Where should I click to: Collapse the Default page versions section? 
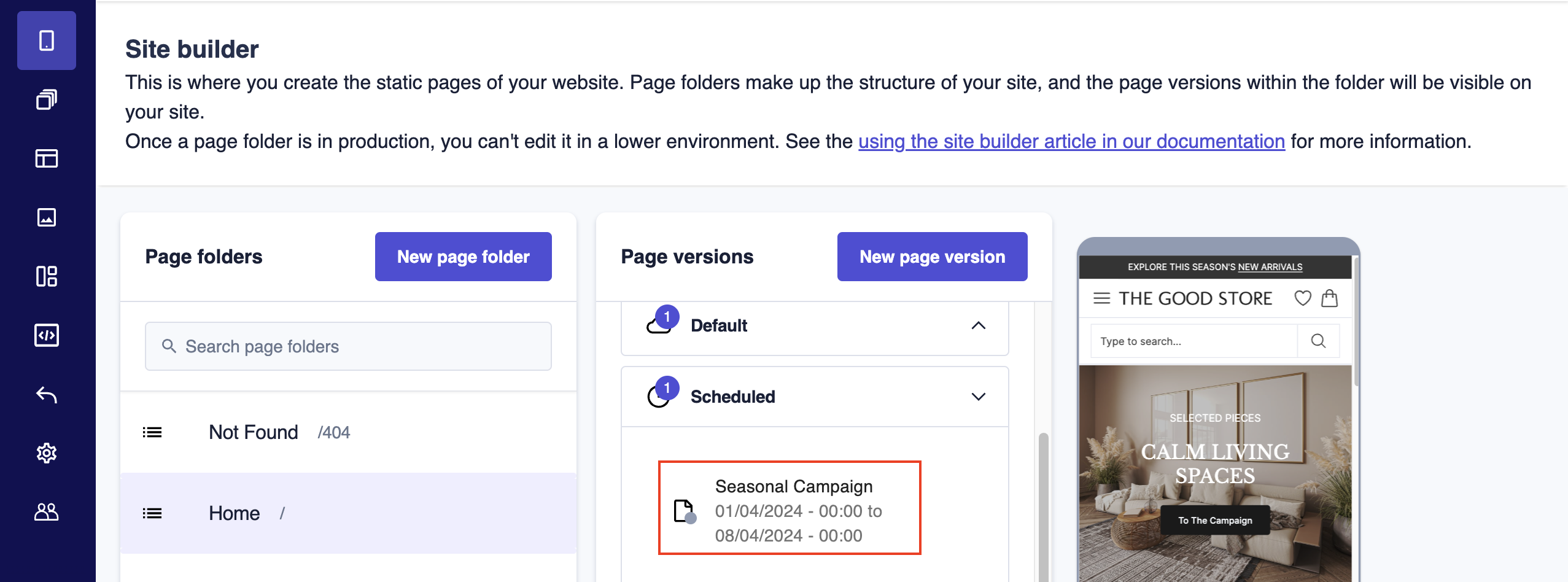[x=978, y=325]
